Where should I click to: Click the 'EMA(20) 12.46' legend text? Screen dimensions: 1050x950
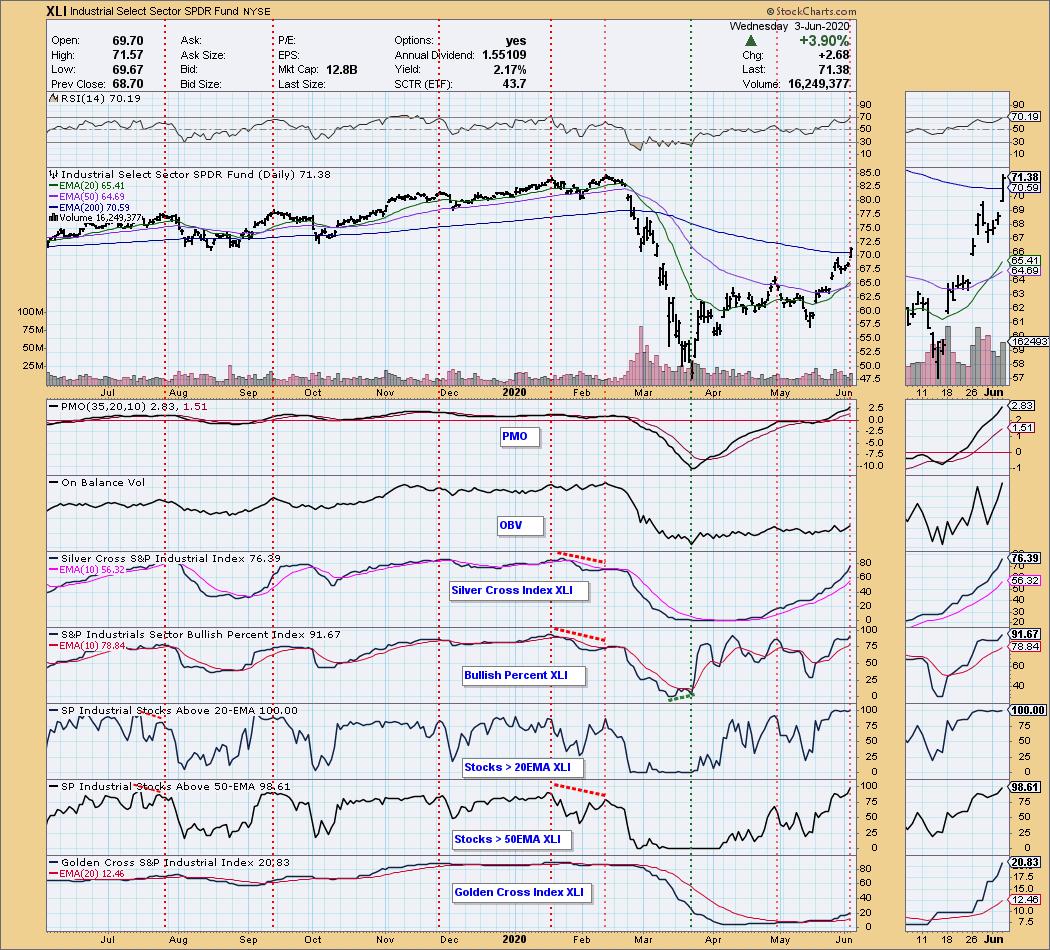92,874
